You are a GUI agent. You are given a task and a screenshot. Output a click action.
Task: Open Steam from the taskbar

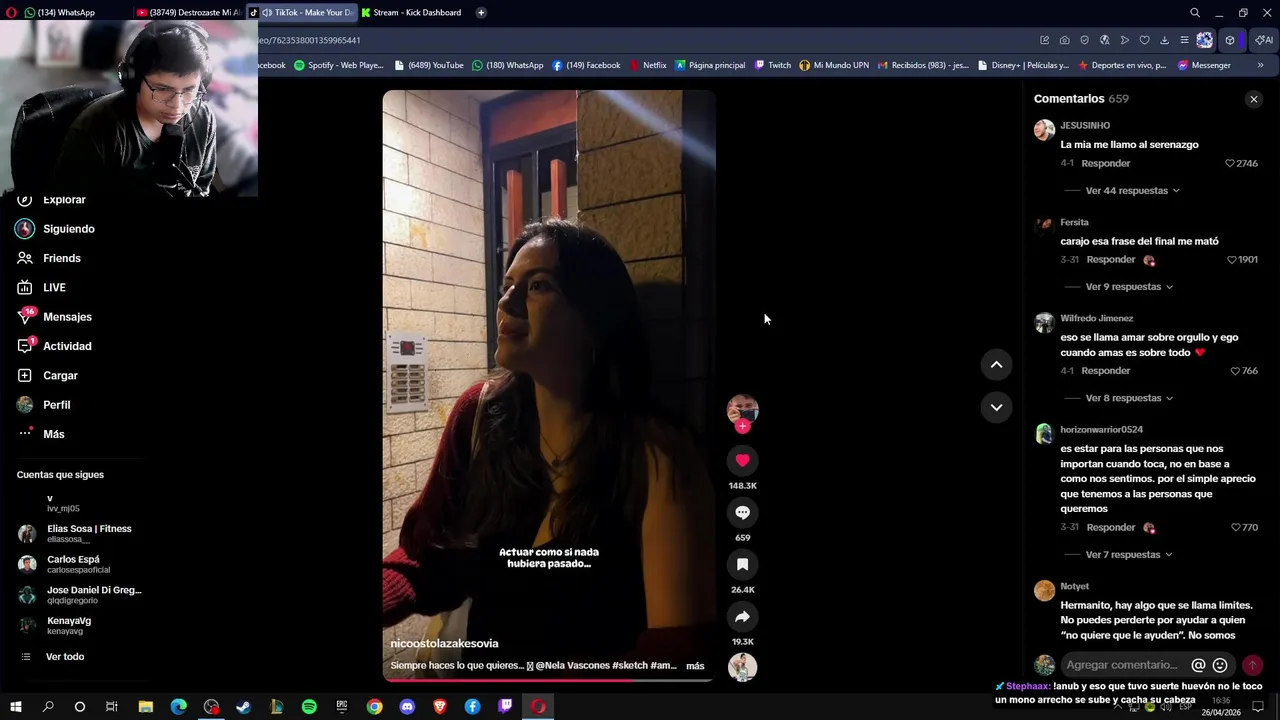(x=243, y=707)
